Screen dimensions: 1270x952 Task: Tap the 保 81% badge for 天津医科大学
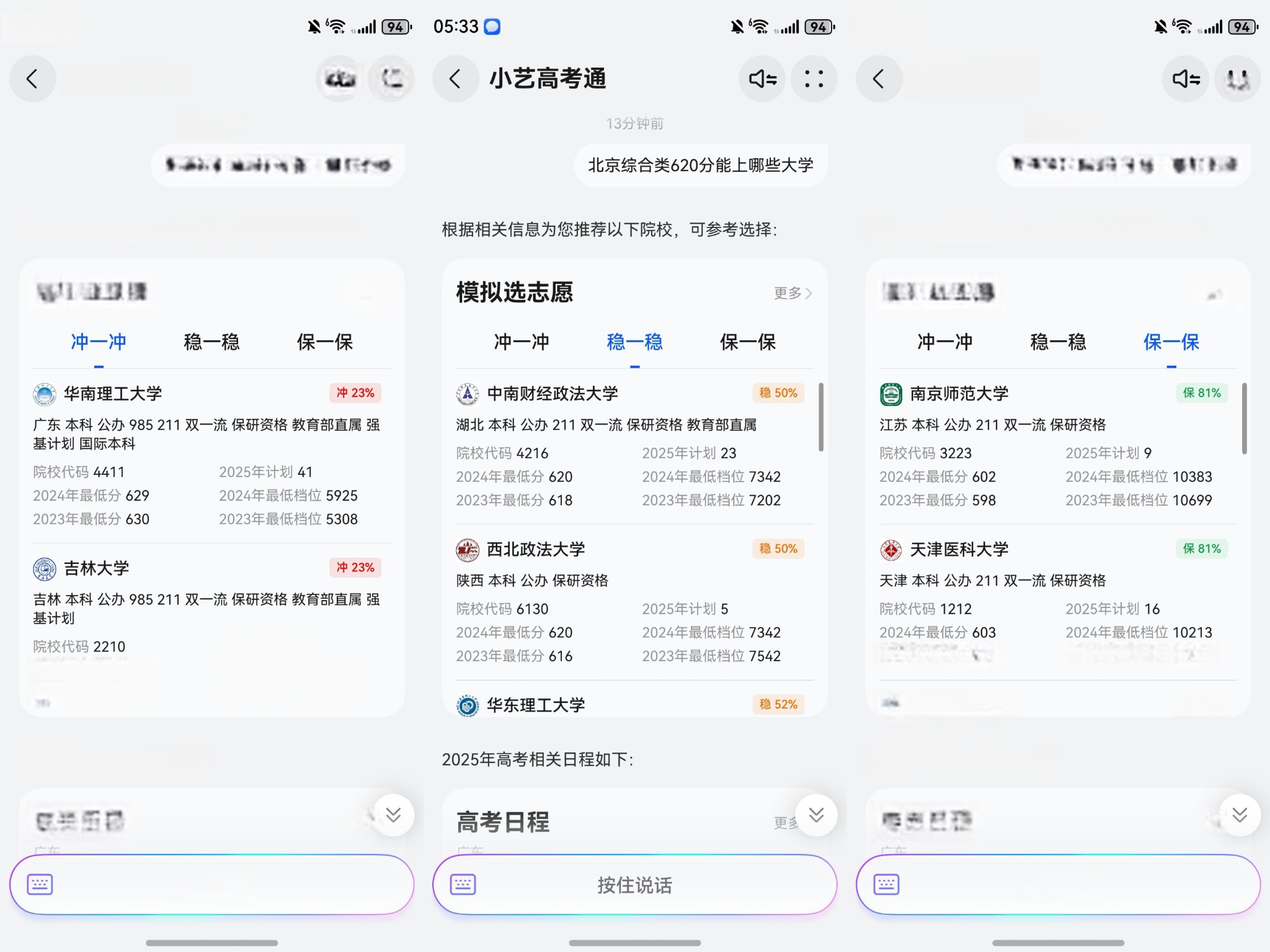1202,549
